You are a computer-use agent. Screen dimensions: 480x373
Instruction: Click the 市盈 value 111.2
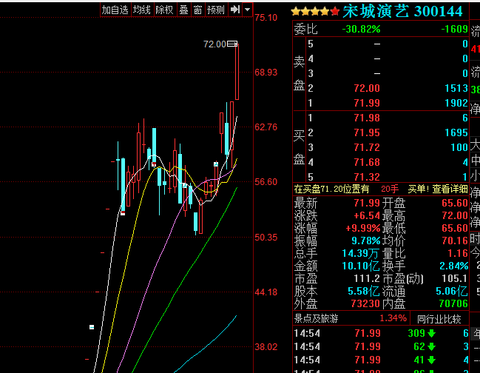(x=367, y=278)
